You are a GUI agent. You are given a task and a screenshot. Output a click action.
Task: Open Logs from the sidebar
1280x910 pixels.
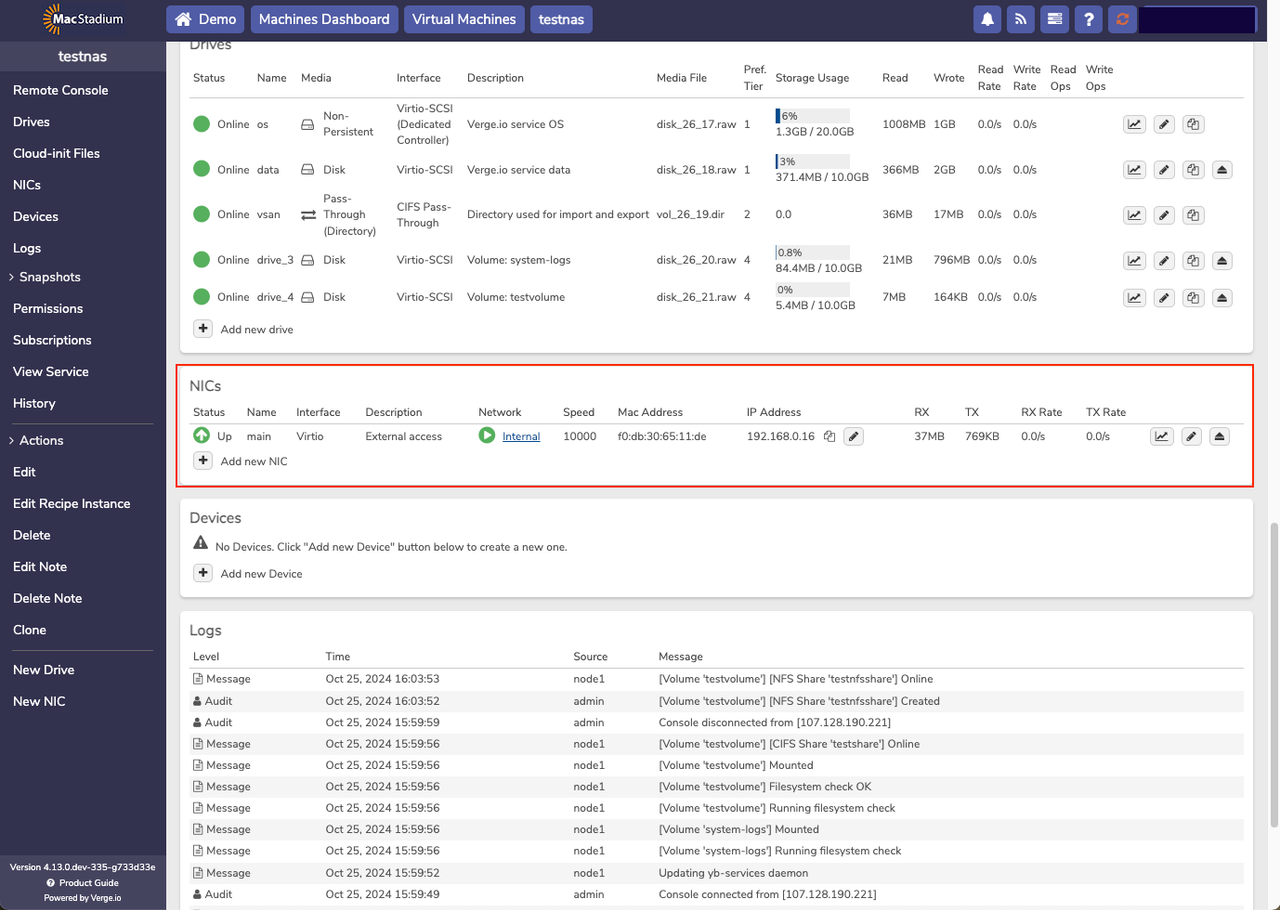[x=27, y=248]
